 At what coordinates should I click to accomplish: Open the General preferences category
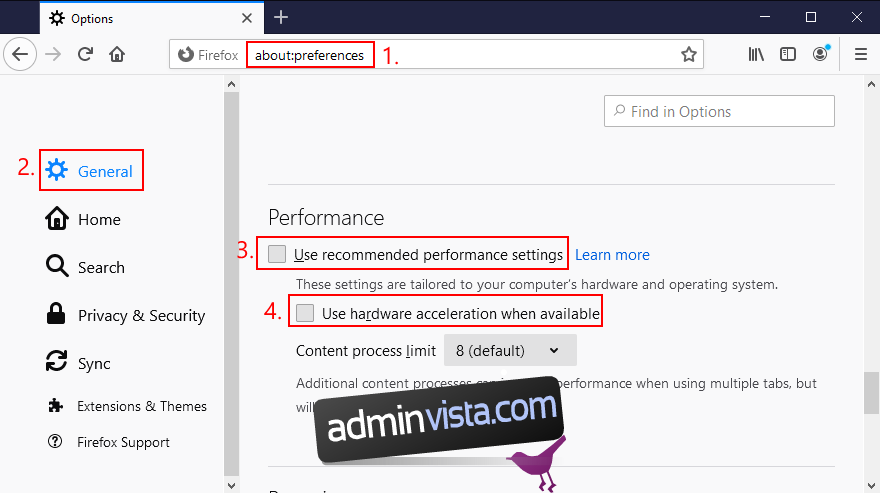pyautogui.click(x=91, y=170)
